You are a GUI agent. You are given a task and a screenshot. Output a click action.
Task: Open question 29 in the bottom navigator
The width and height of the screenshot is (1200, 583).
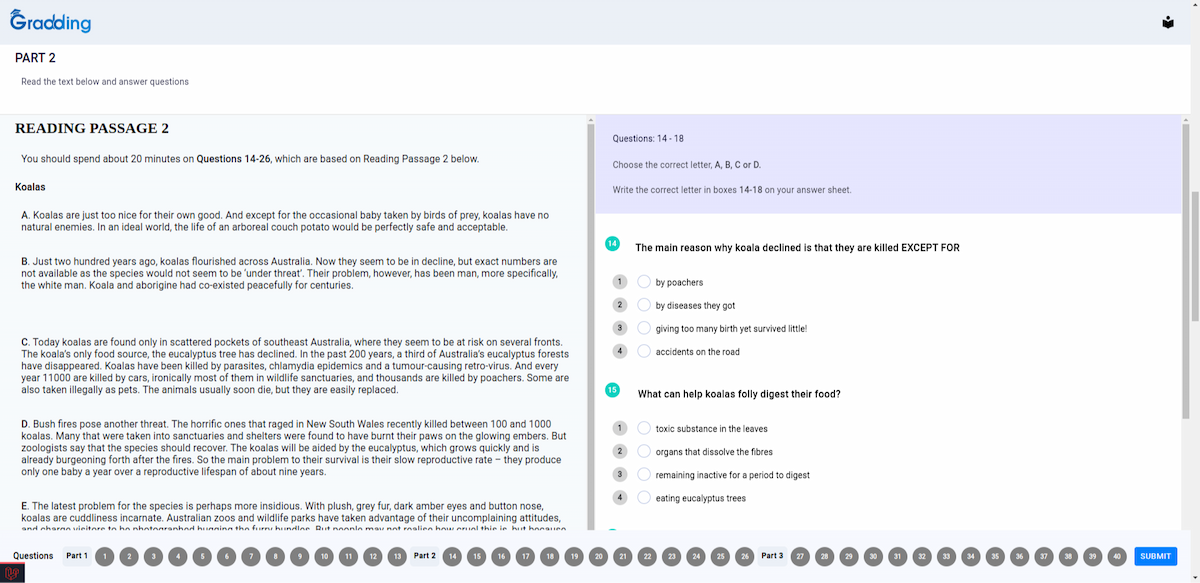click(849, 556)
